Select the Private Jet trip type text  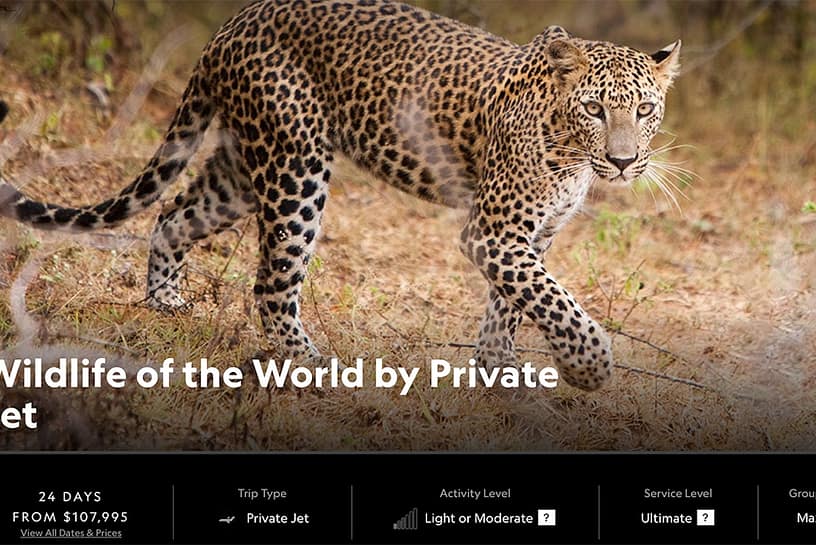click(x=277, y=518)
